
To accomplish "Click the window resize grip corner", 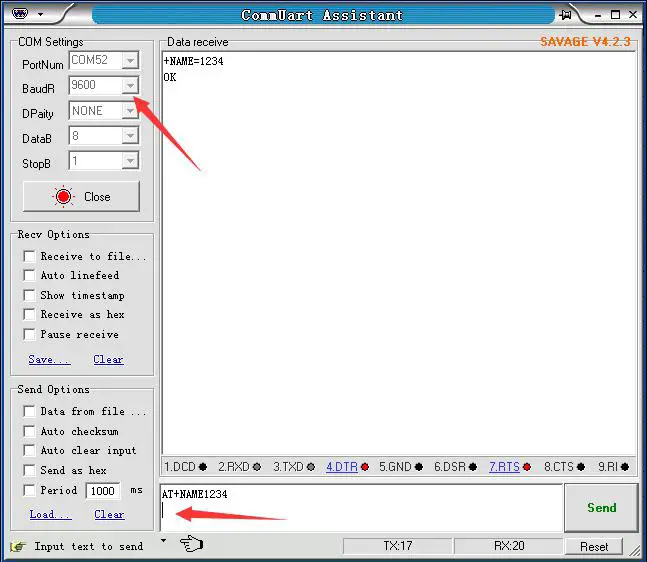I will [x=634, y=550].
